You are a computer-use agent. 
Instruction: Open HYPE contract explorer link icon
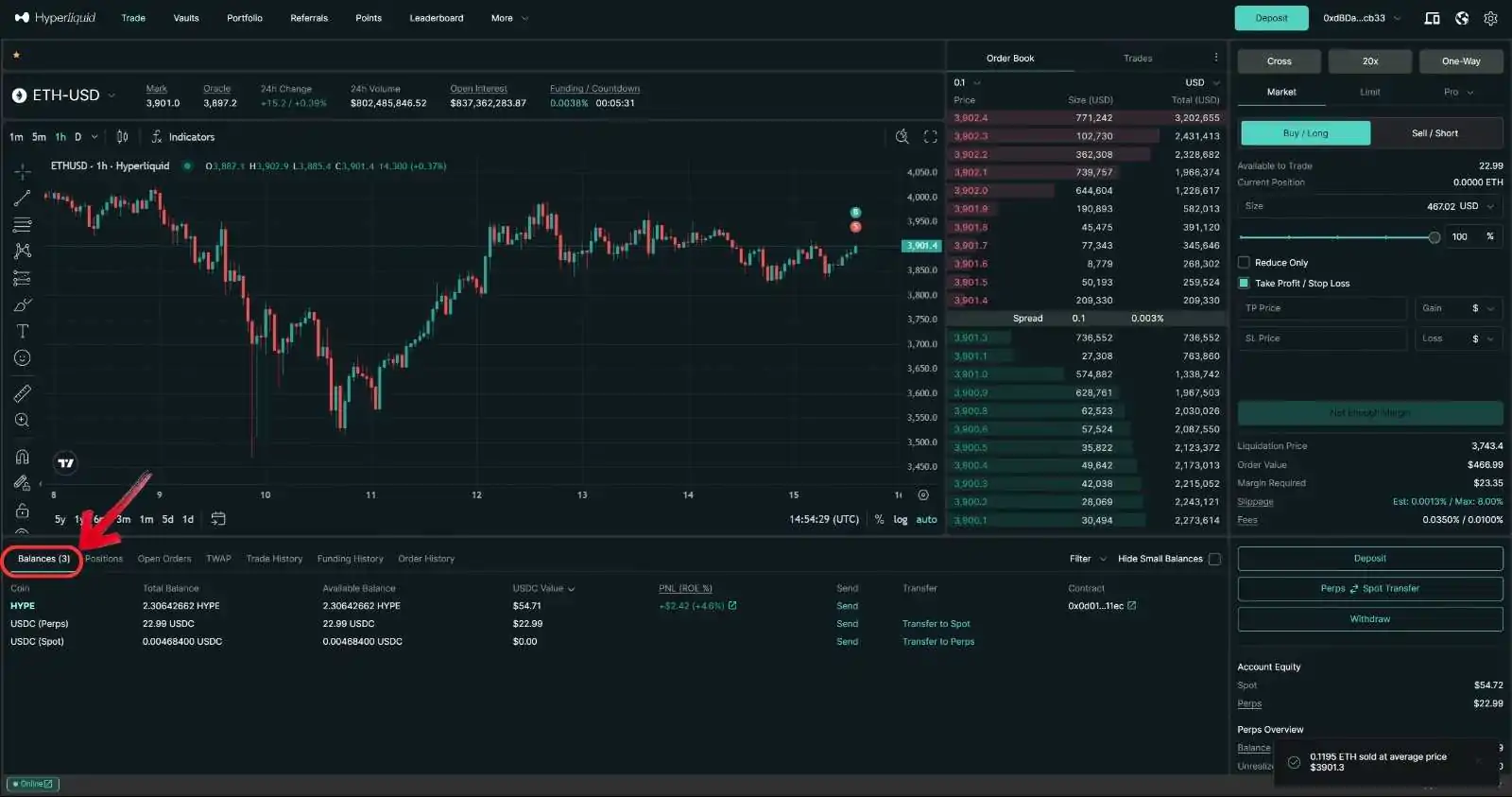[x=1132, y=606]
